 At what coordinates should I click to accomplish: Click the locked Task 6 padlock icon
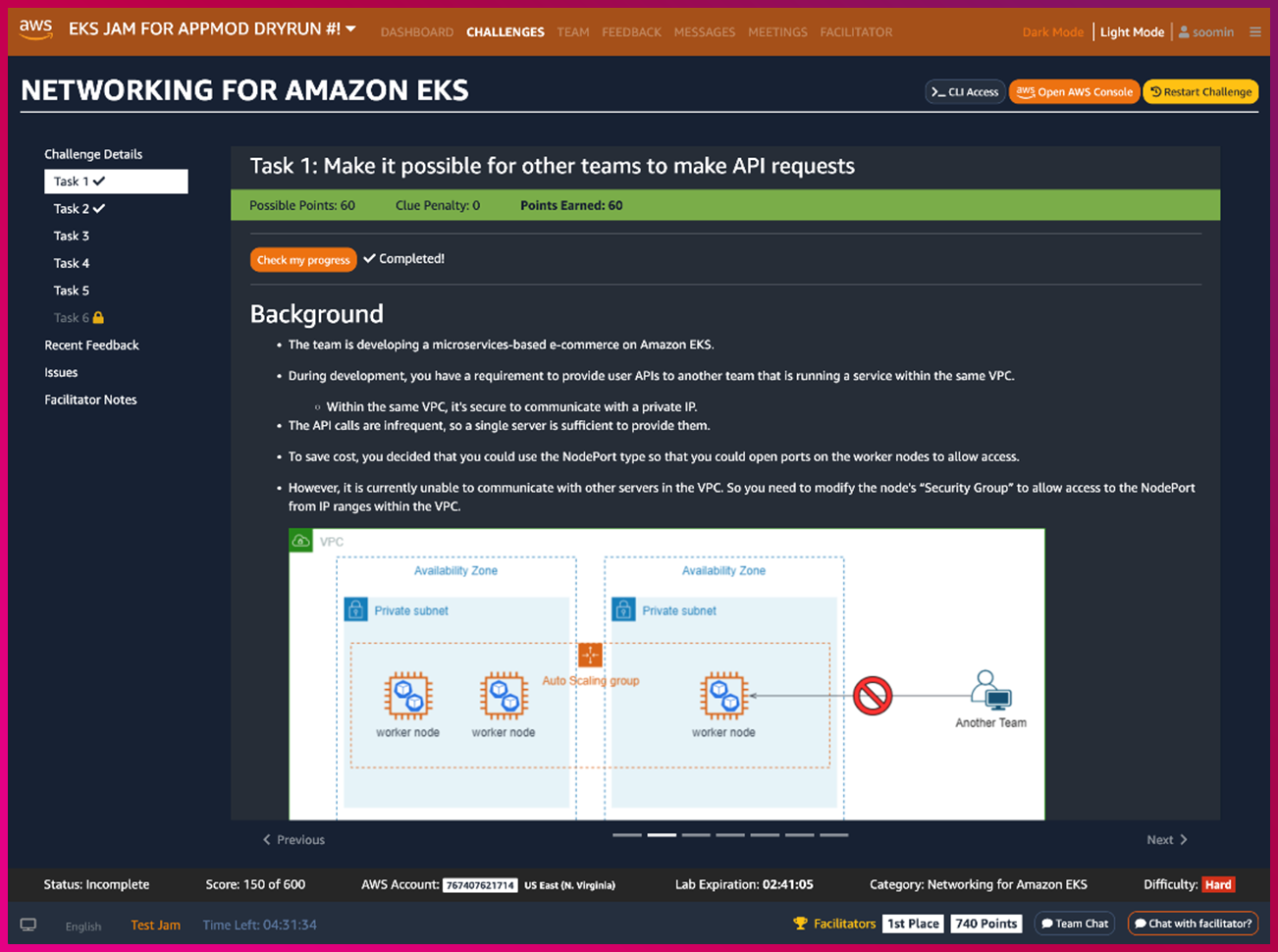coord(98,318)
